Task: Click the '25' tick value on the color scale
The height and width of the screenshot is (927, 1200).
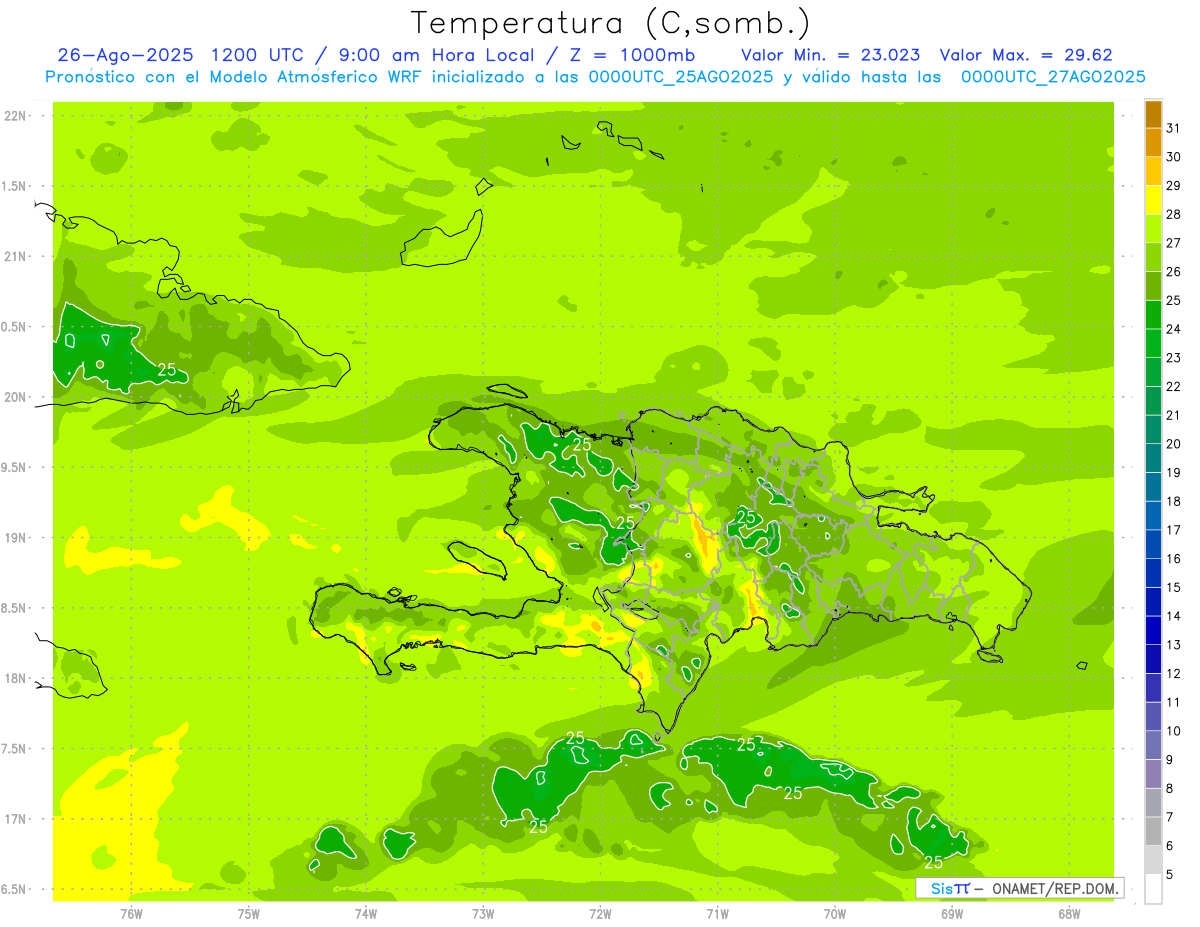Action: tap(1174, 300)
